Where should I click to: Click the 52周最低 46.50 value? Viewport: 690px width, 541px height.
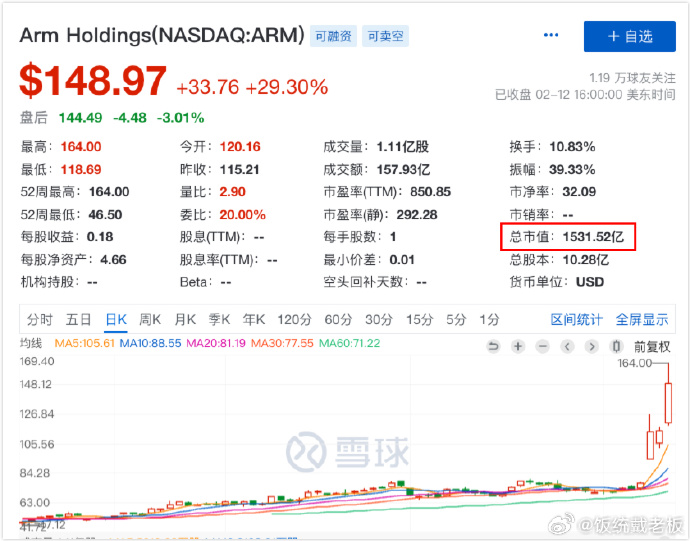[x=105, y=215]
